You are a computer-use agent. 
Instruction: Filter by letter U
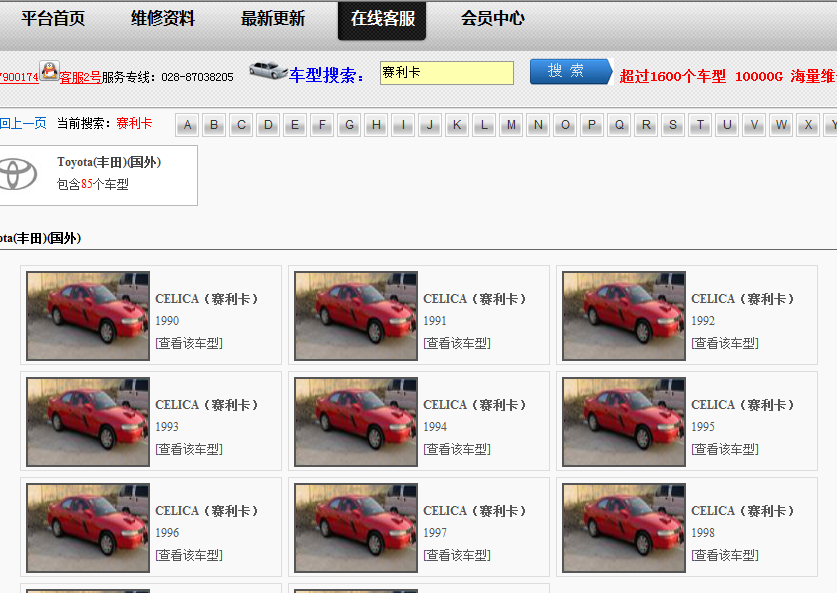[727, 125]
